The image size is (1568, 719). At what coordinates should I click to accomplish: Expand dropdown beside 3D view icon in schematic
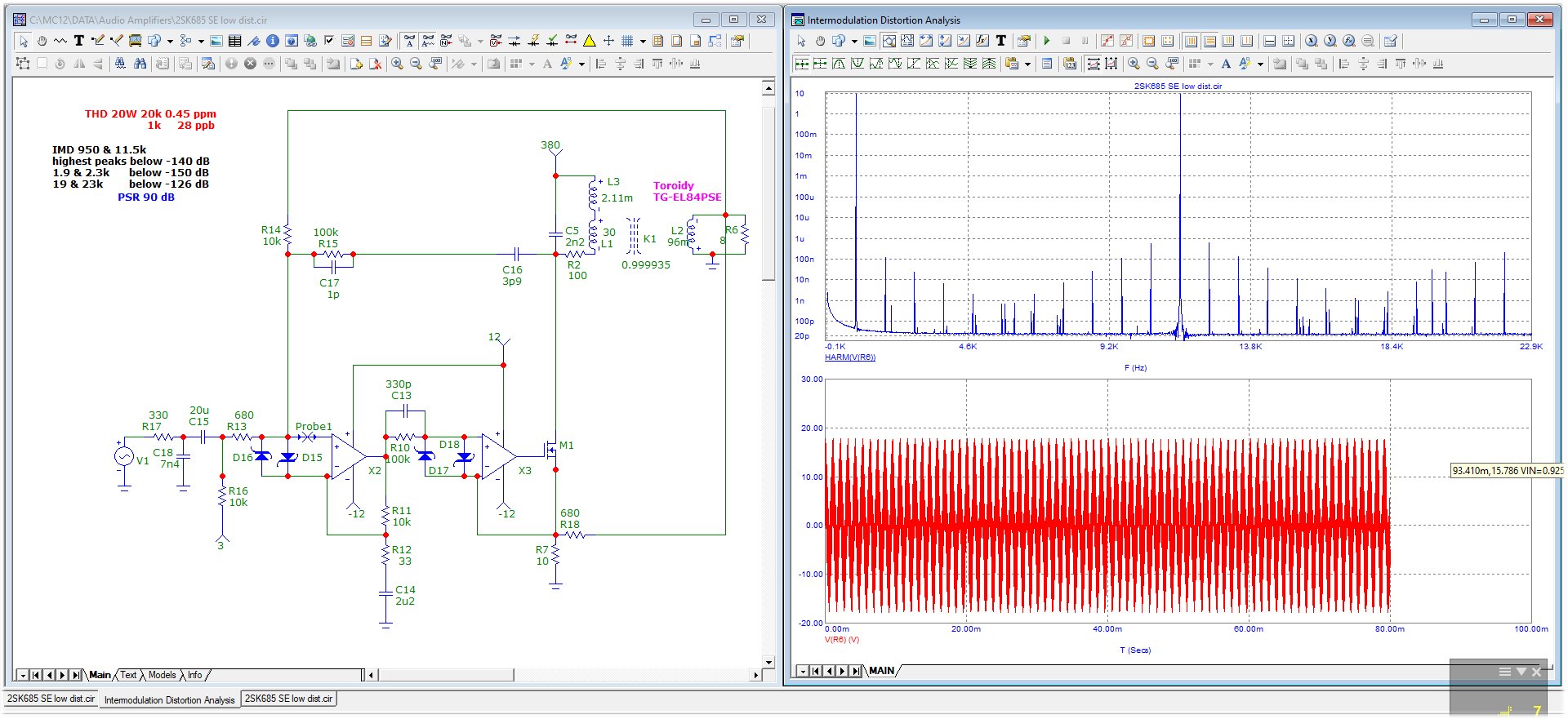coord(170,41)
